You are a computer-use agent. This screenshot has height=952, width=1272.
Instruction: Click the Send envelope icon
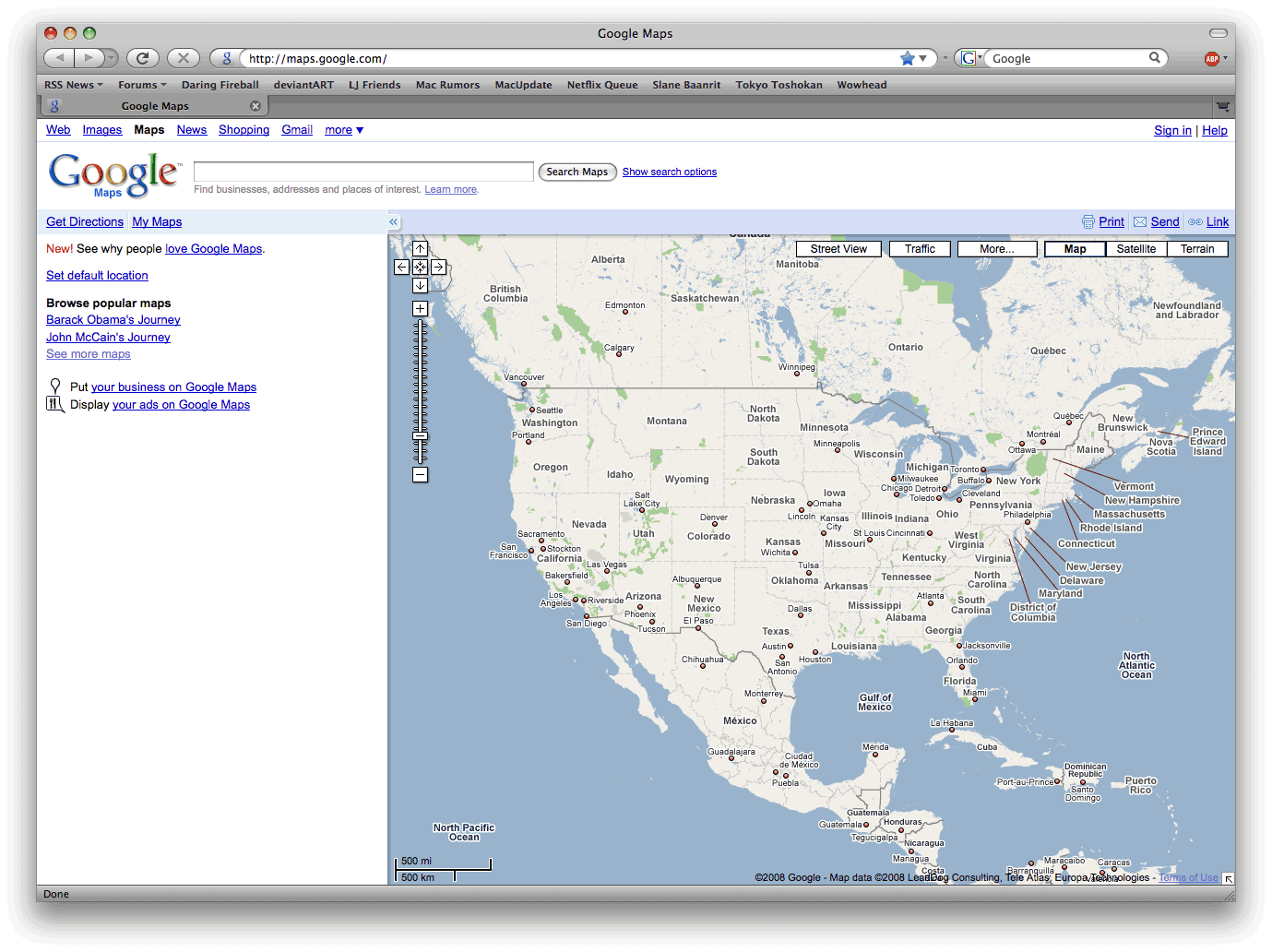tap(1140, 222)
